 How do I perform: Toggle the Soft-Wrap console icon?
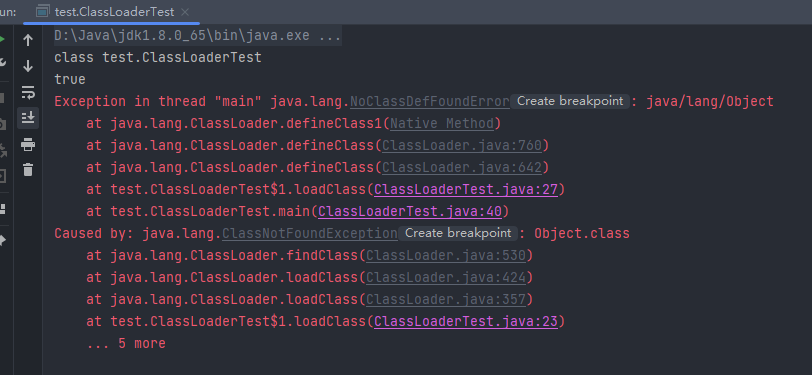tap(28, 92)
